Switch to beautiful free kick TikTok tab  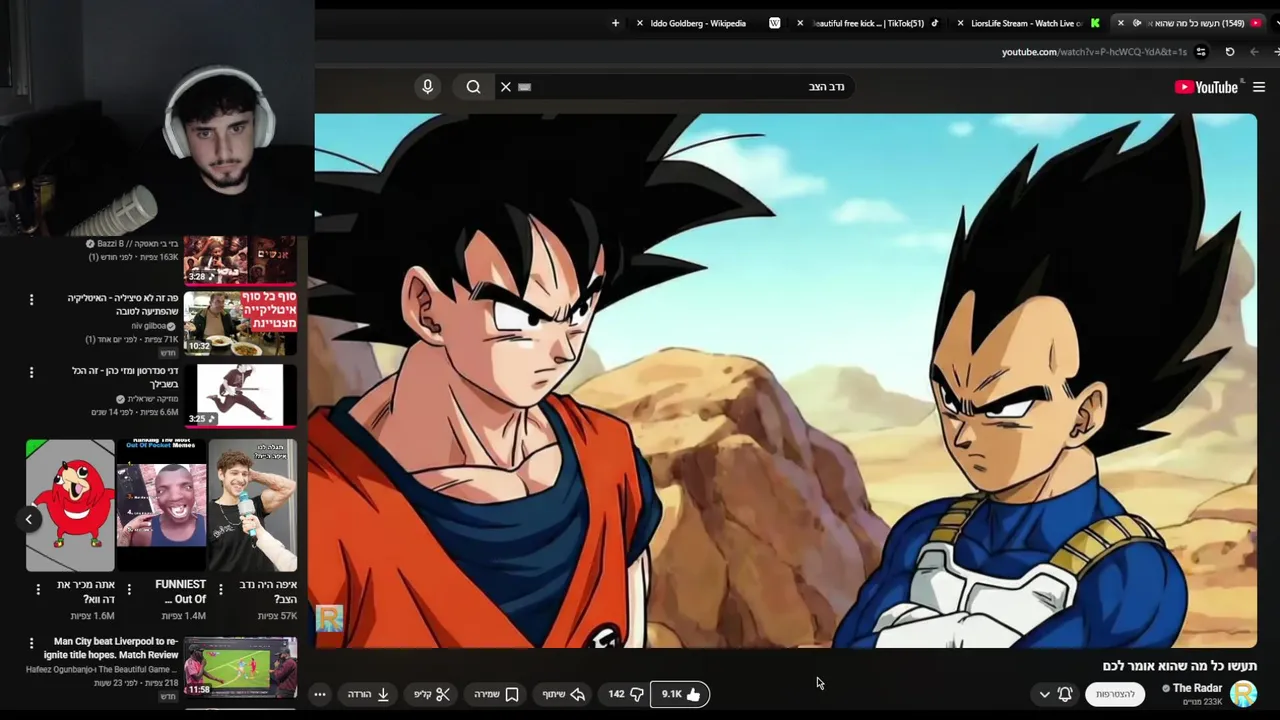(869, 23)
